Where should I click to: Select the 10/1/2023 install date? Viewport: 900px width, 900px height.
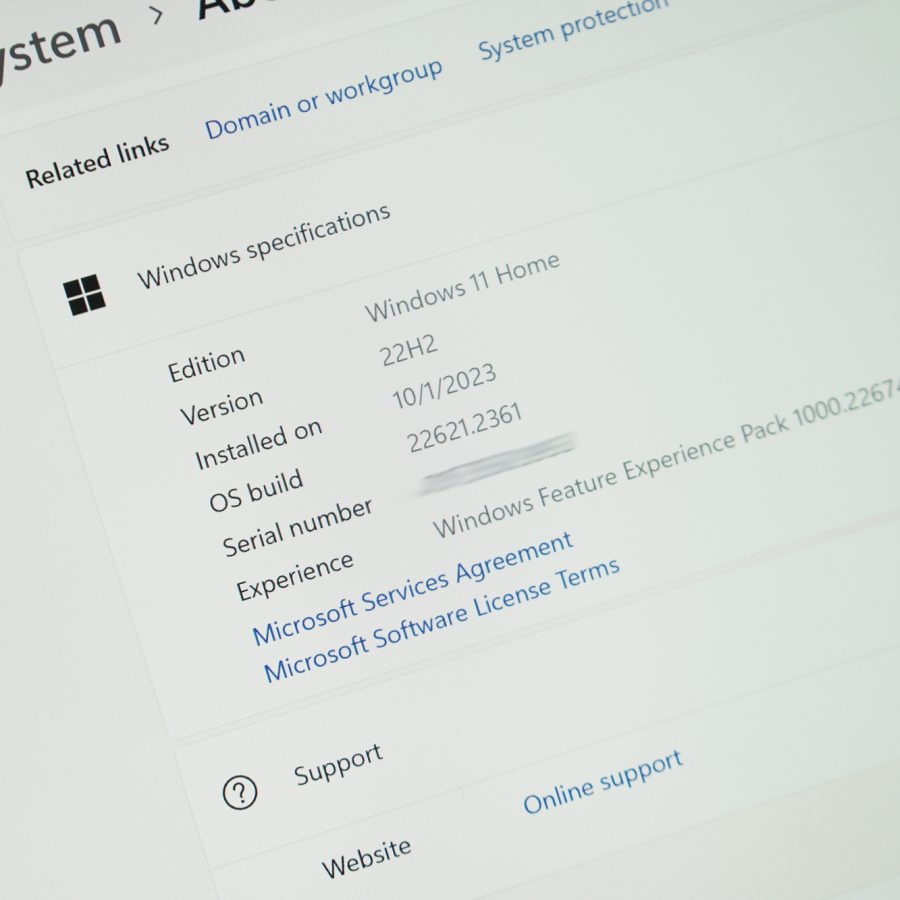[x=444, y=386]
